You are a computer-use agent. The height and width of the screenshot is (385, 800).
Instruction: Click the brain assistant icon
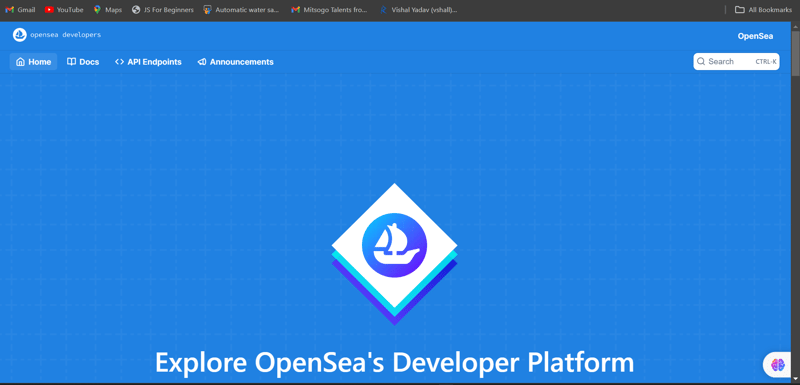[777, 364]
